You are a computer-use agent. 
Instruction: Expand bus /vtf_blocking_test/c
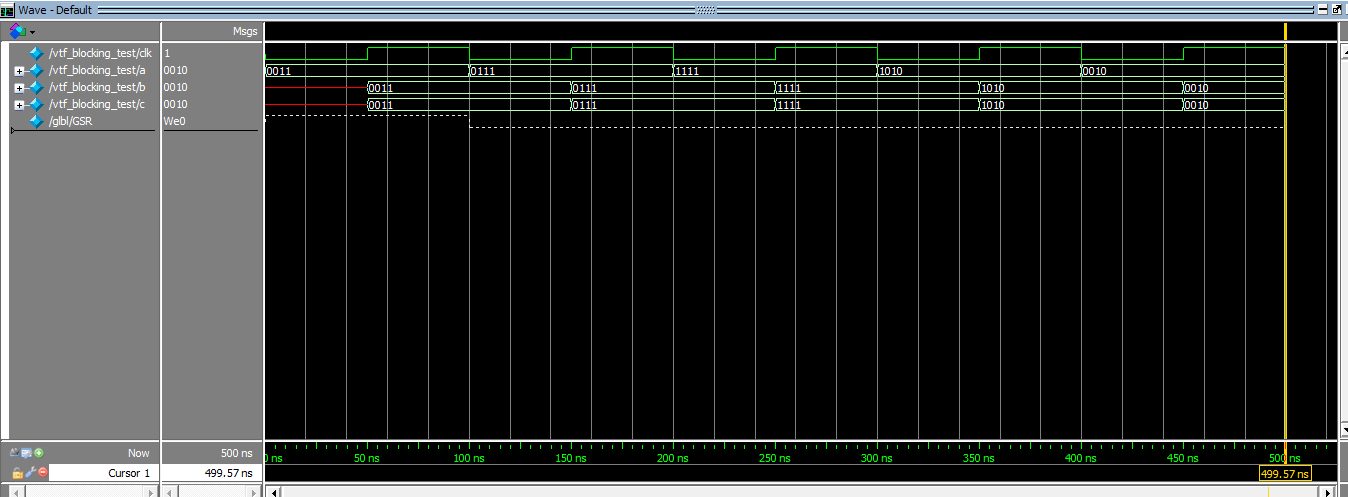[x=19, y=105]
